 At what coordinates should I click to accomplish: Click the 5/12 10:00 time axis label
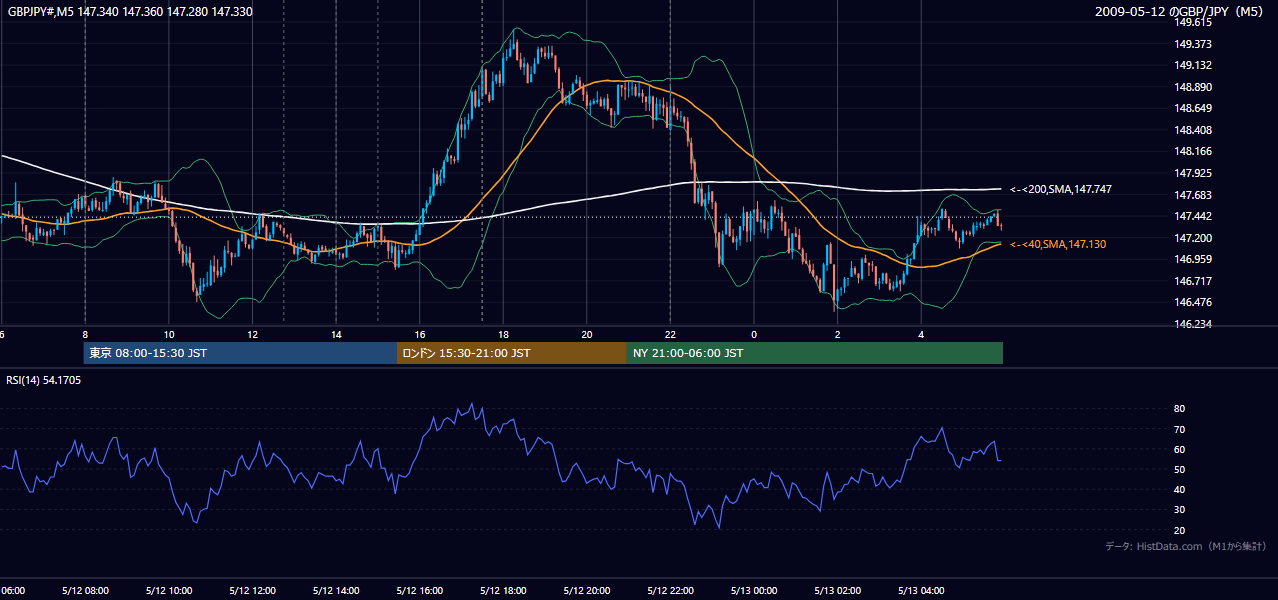[168, 591]
